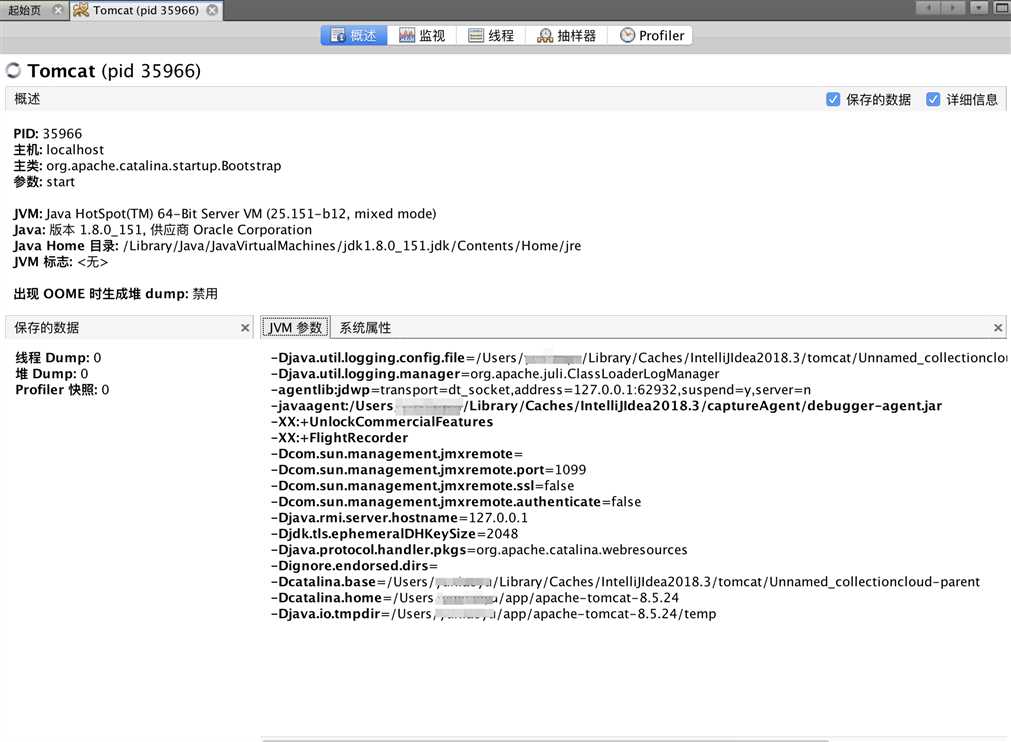Close the 起始页 tab with its X icon
The height and width of the screenshot is (742, 1011).
58,10
